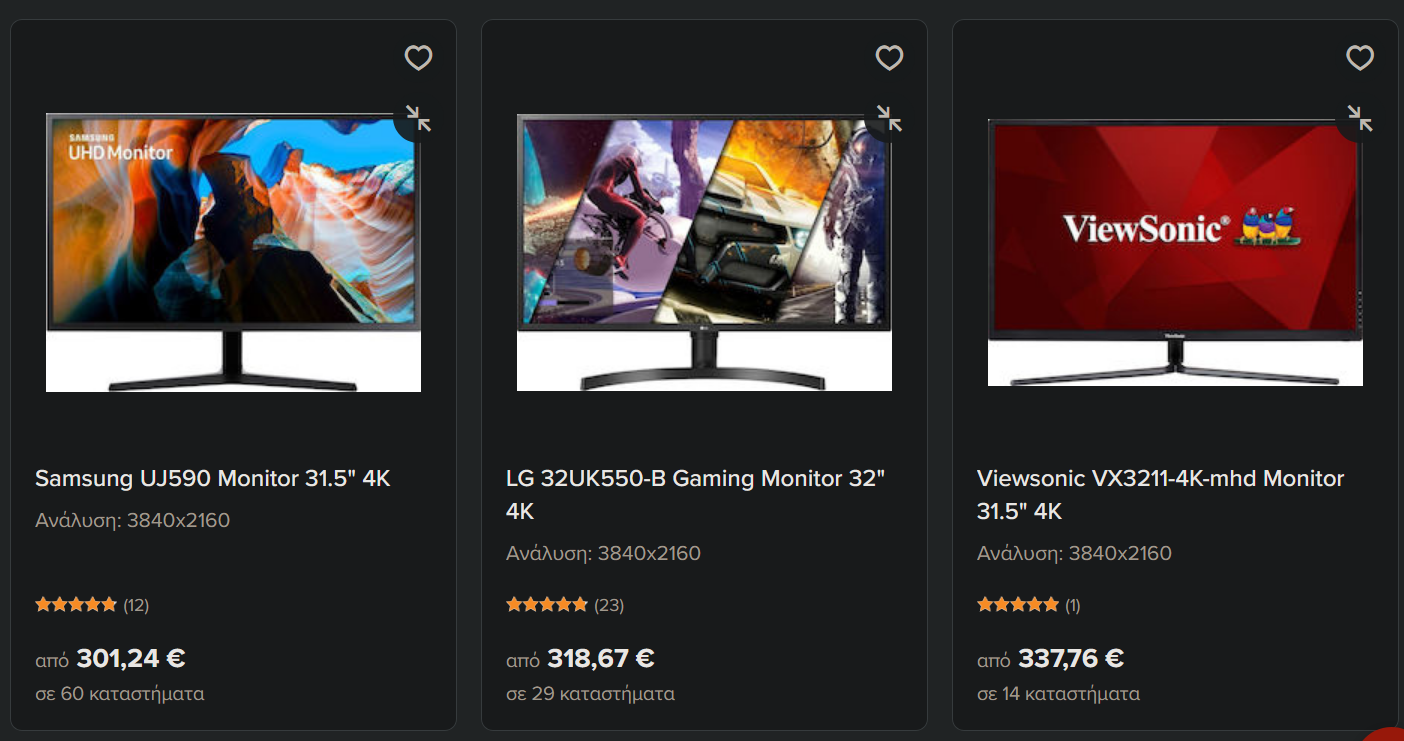This screenshot has width=1404, height=741.
Task: Add Samsung UJ590 monitor to favorites
Action: pos(418,58)
